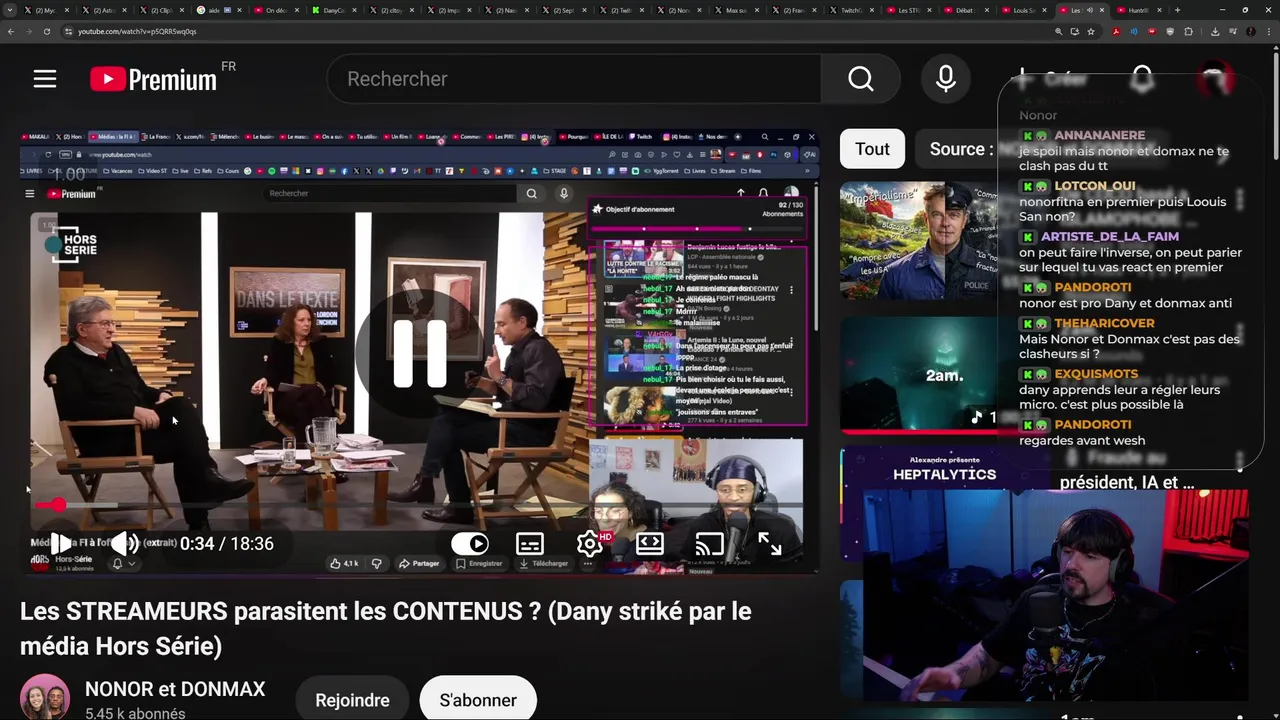Mute the video with the speaker icon

click(x=125, y=544)
